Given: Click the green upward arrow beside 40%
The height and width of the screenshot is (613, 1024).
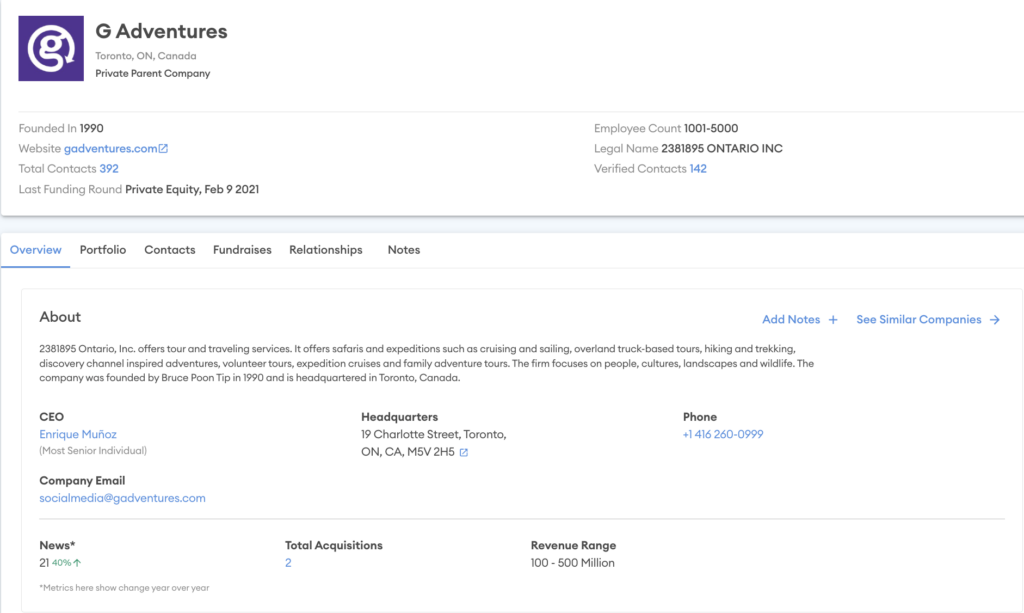Looking at the screenshot, I should click(x=77, y=562).
